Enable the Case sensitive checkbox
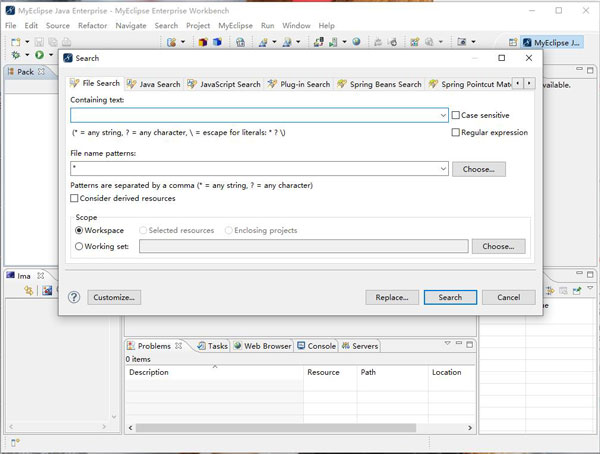 (x=456, y=115)
